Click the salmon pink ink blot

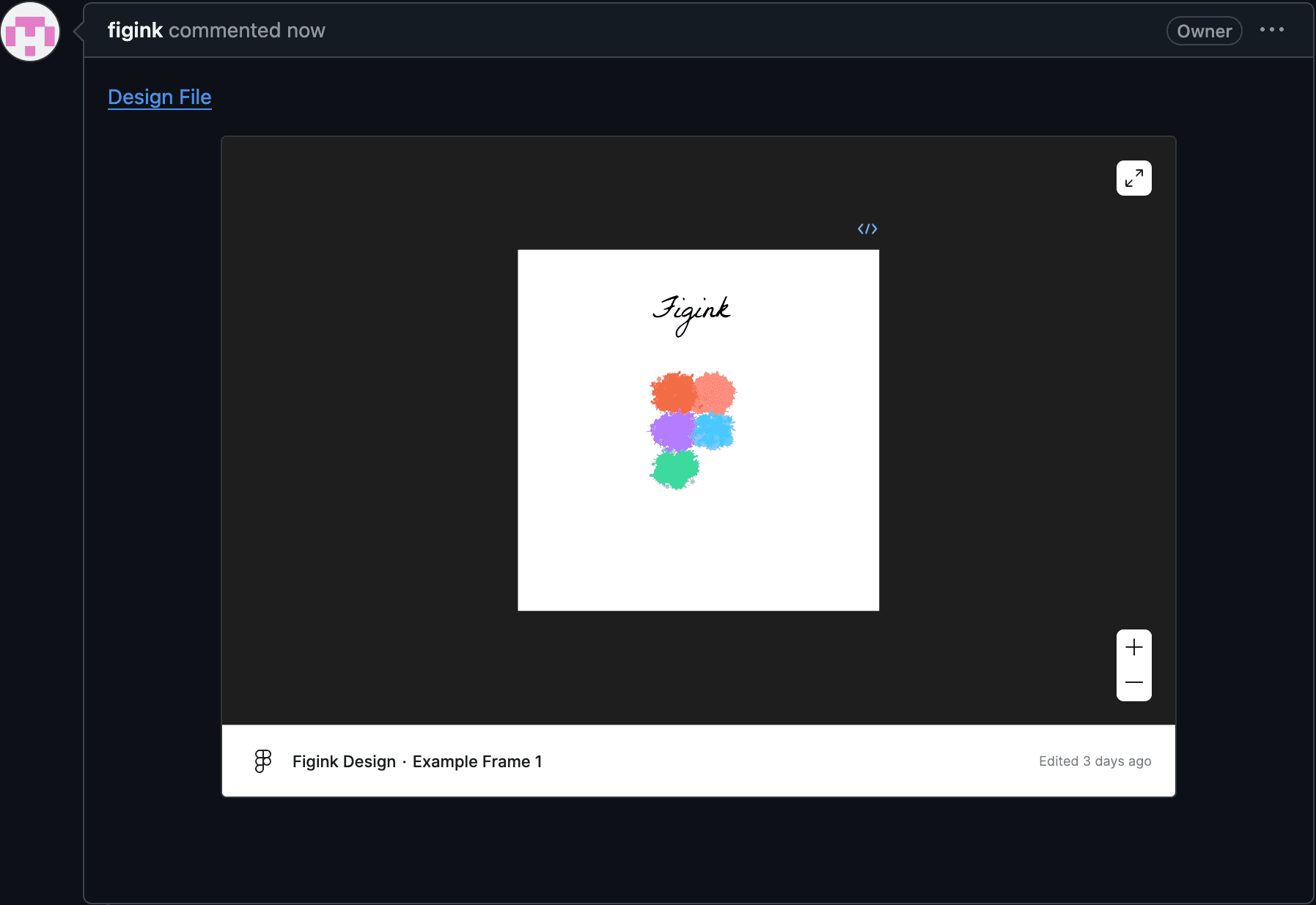coord(716,392)
